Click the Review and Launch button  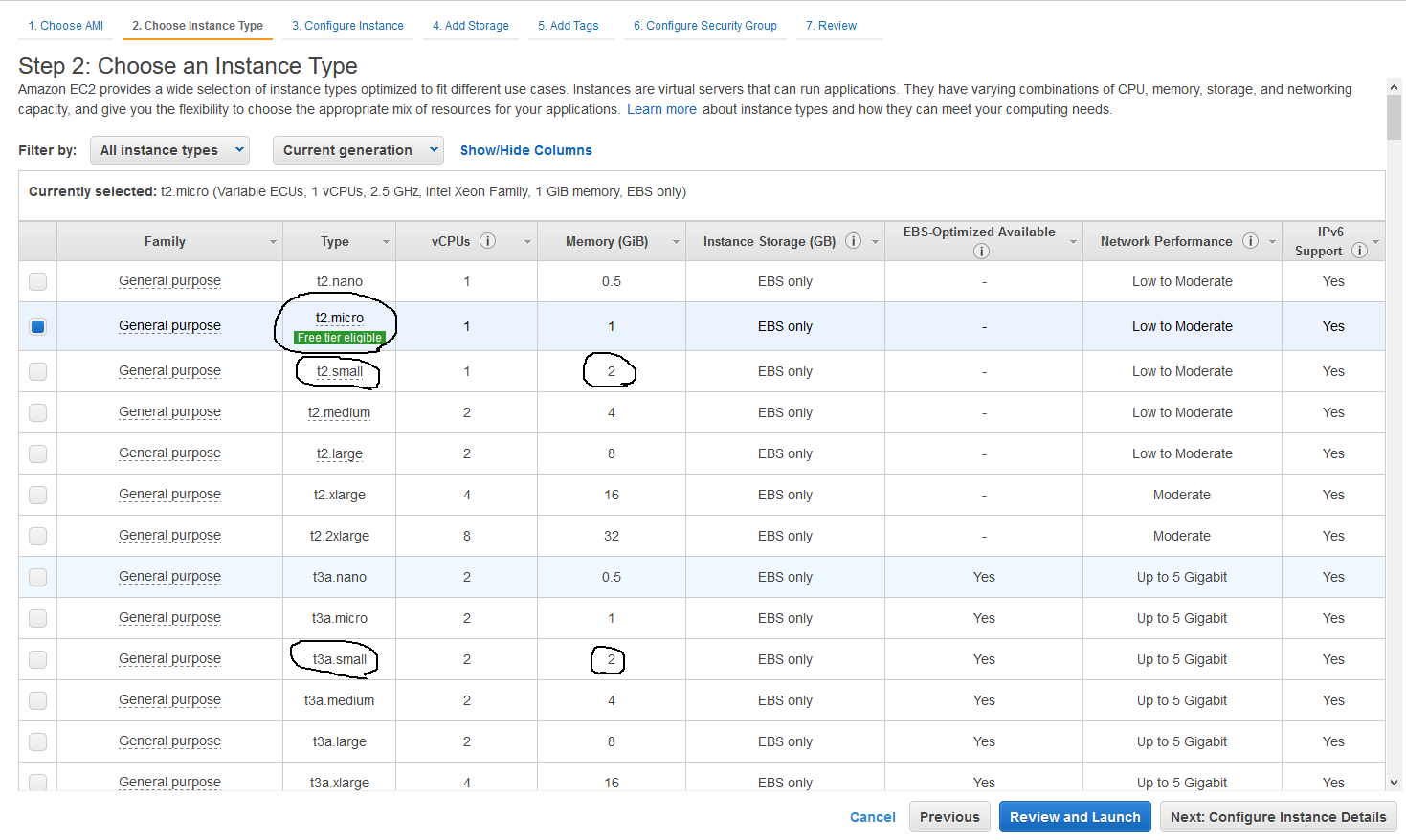tap(1075, 817)
